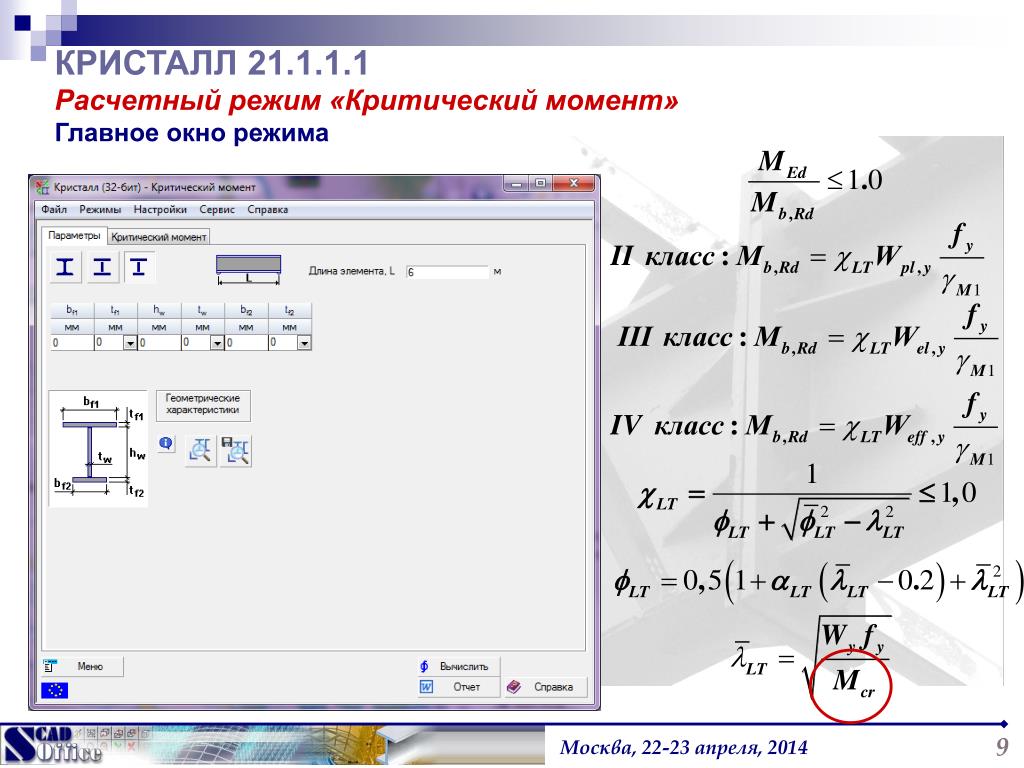Click the beam span scheme icon with L
This screenshot has height=768, width=1024.
pos(249,270)
